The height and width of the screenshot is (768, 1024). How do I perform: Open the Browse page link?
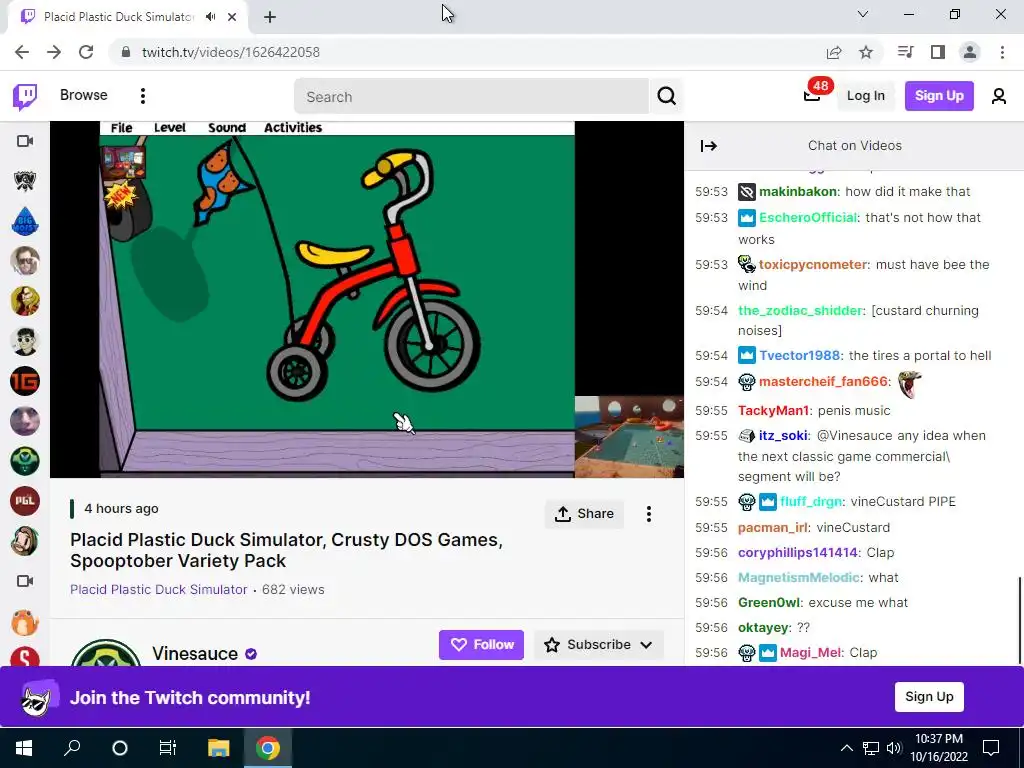tap(84, 95)
